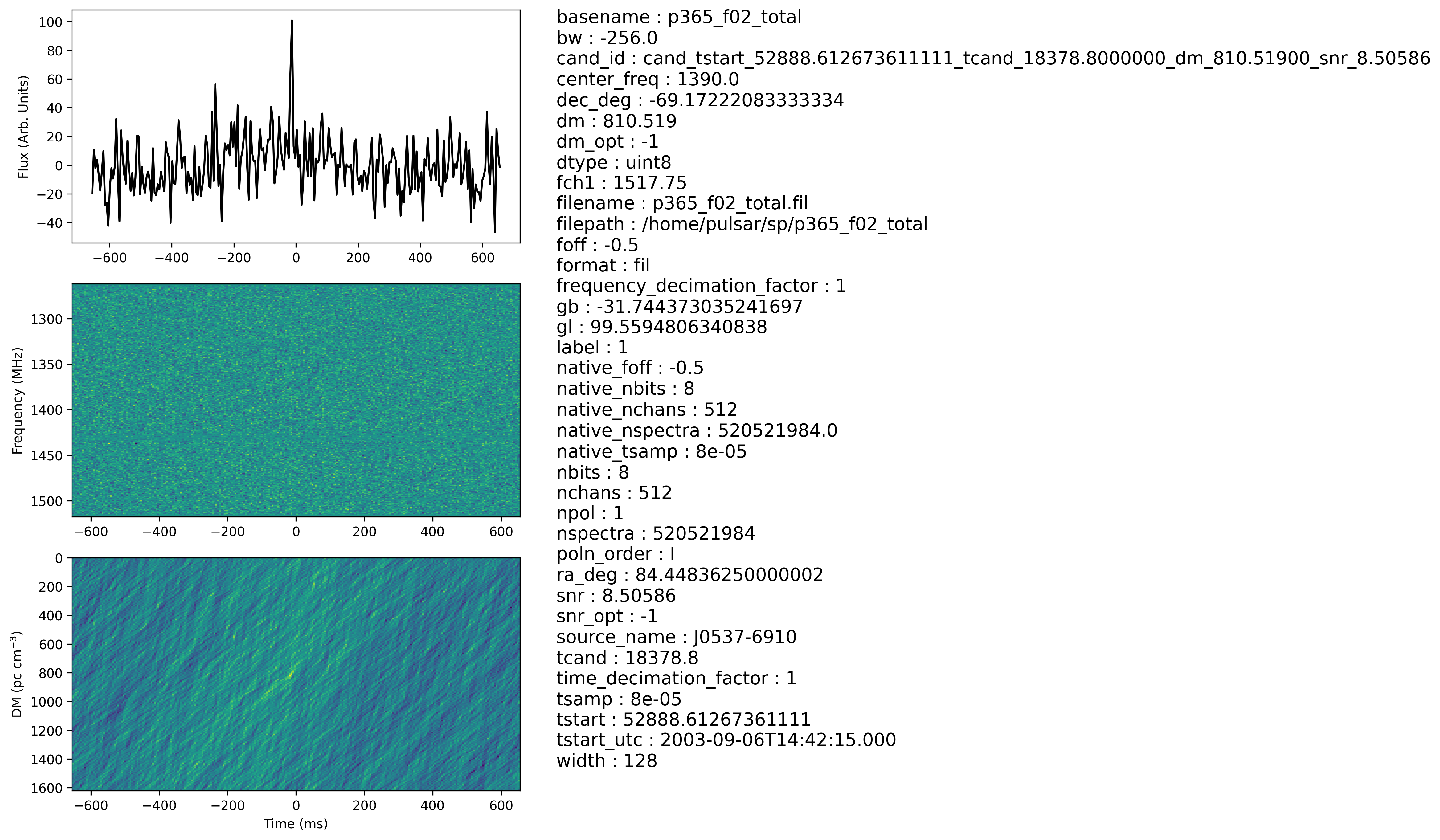1440x840 pixels.
Task: Click the 'label : 1' text
Action: [592, 347]
